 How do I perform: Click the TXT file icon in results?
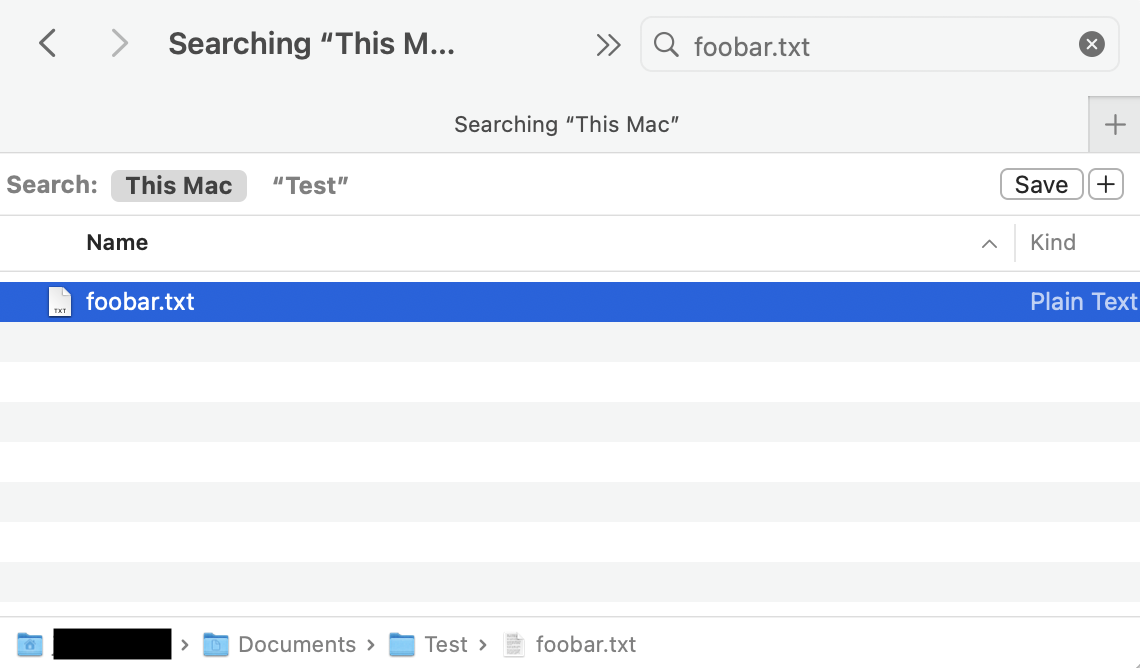tap(61, 302)
